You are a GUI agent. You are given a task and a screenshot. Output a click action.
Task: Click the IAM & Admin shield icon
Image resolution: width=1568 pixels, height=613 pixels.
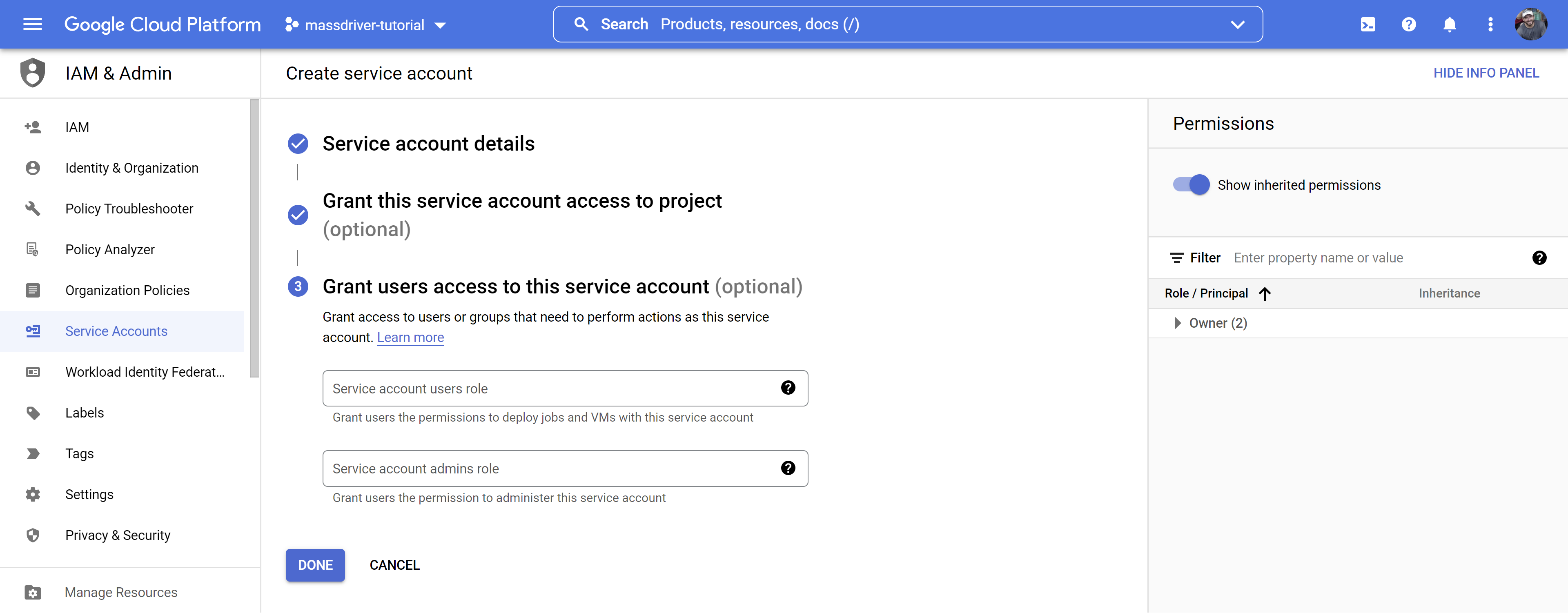33,73
